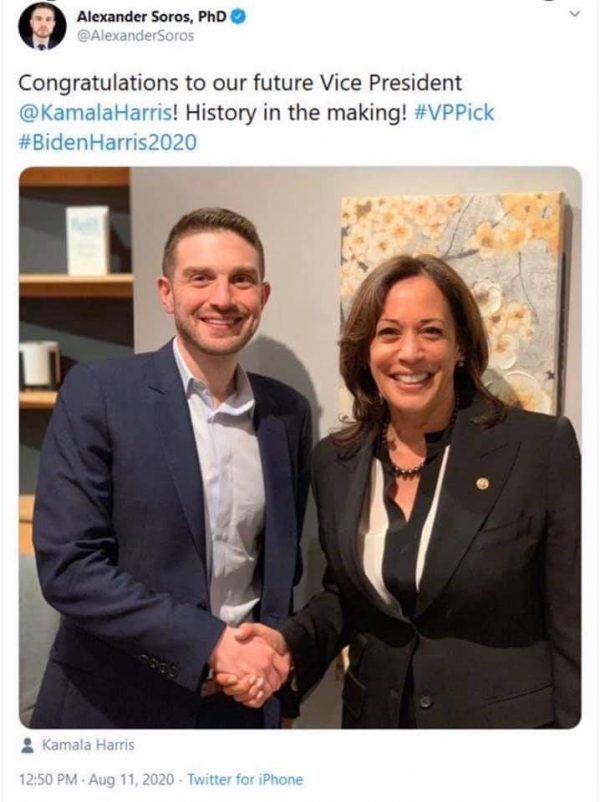Open the #VPPick hashtag

click(x=454, y=113)
